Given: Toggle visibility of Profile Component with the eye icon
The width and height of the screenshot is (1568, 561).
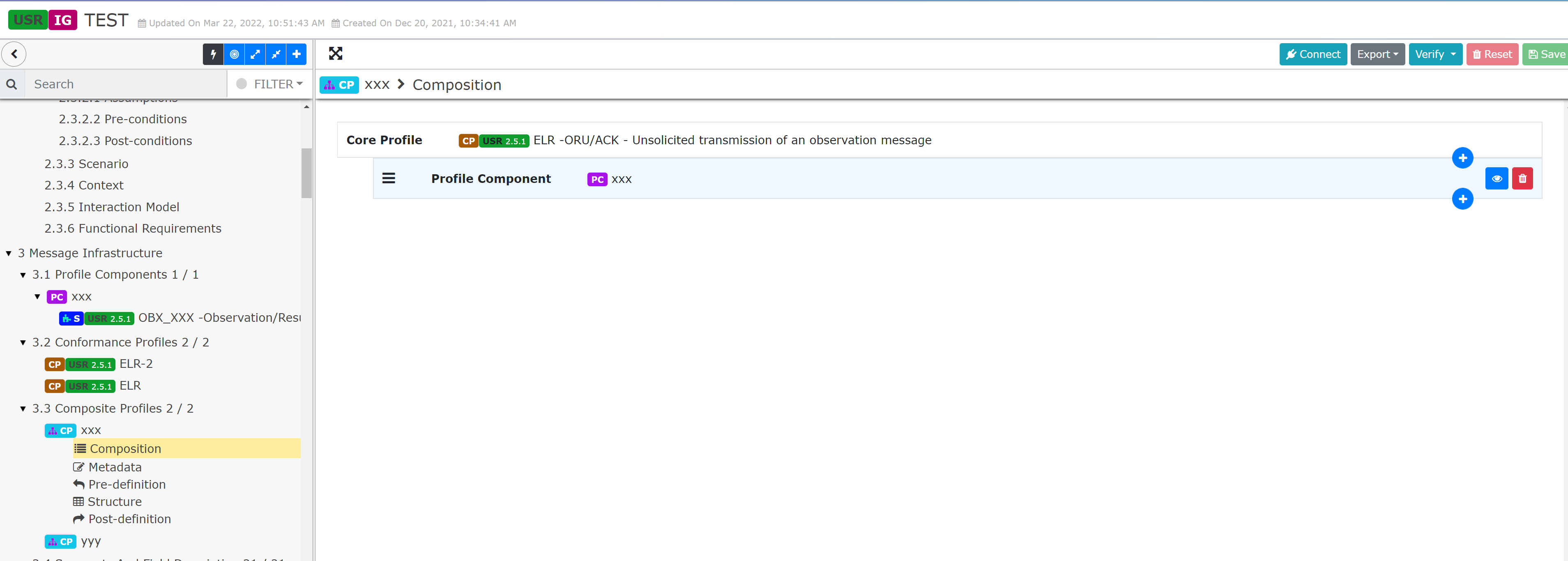Looking at the screenshot, I should click(x=1497, y=178).
